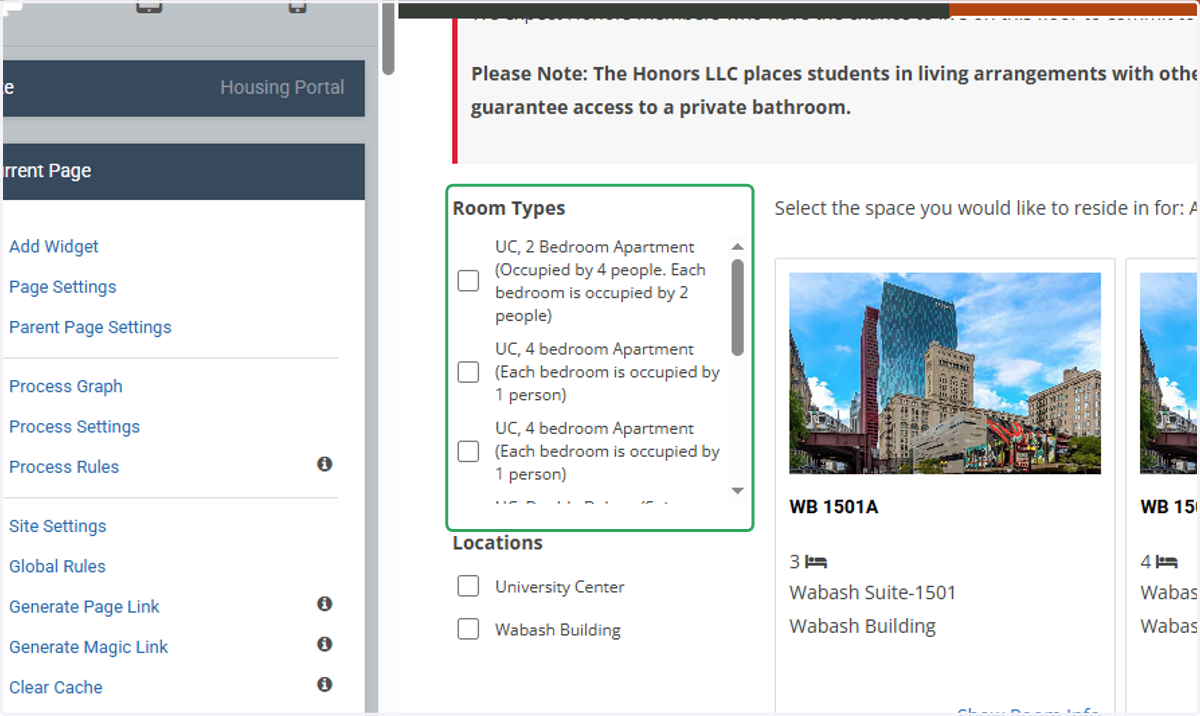The width and height of the screenshot is (1200, 716).
Task: Click the Locations heading
Action: (x=498, y=543)
